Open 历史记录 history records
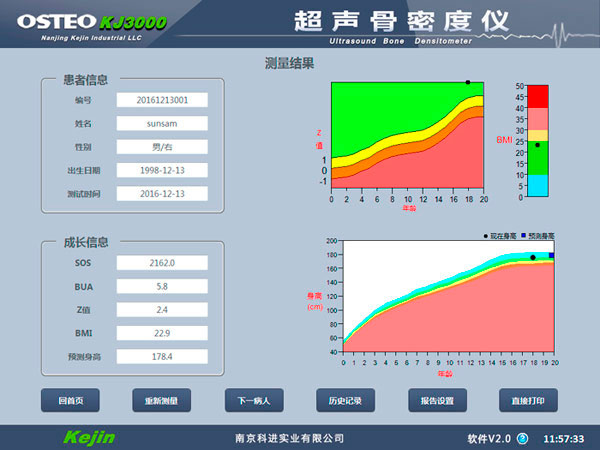 346,400
